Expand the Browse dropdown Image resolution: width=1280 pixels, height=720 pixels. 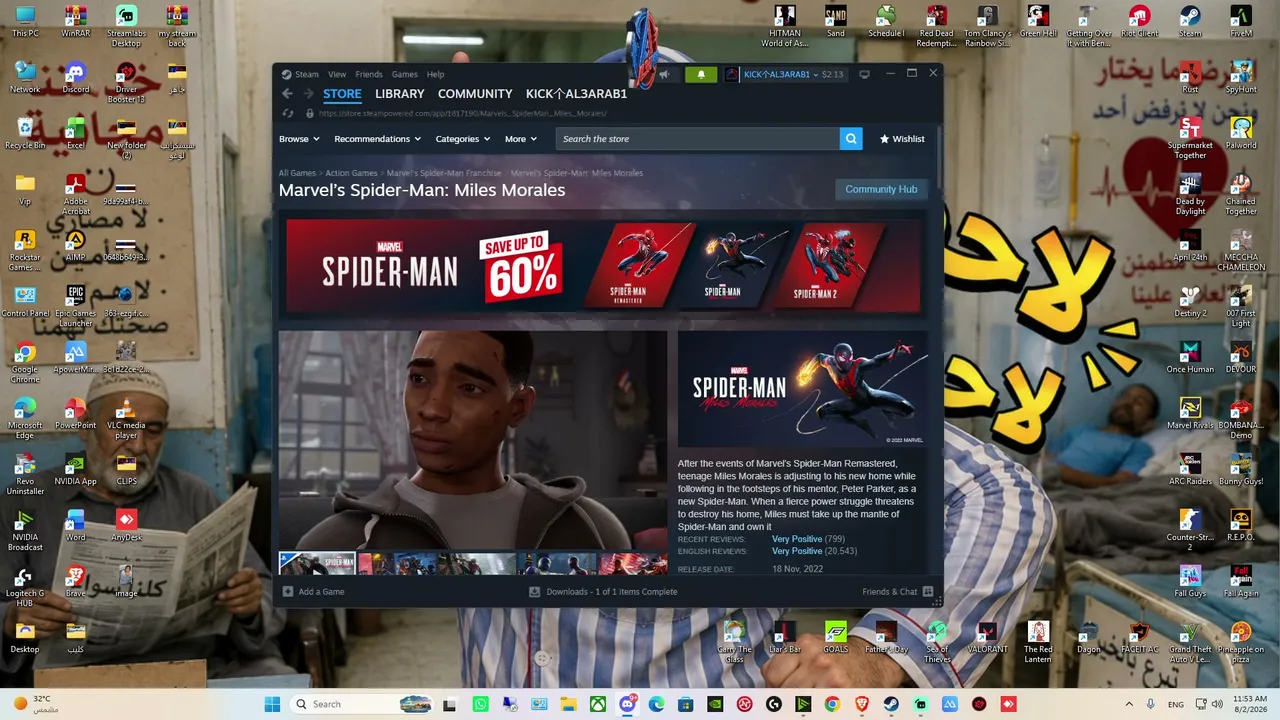(x=299, y=139)
